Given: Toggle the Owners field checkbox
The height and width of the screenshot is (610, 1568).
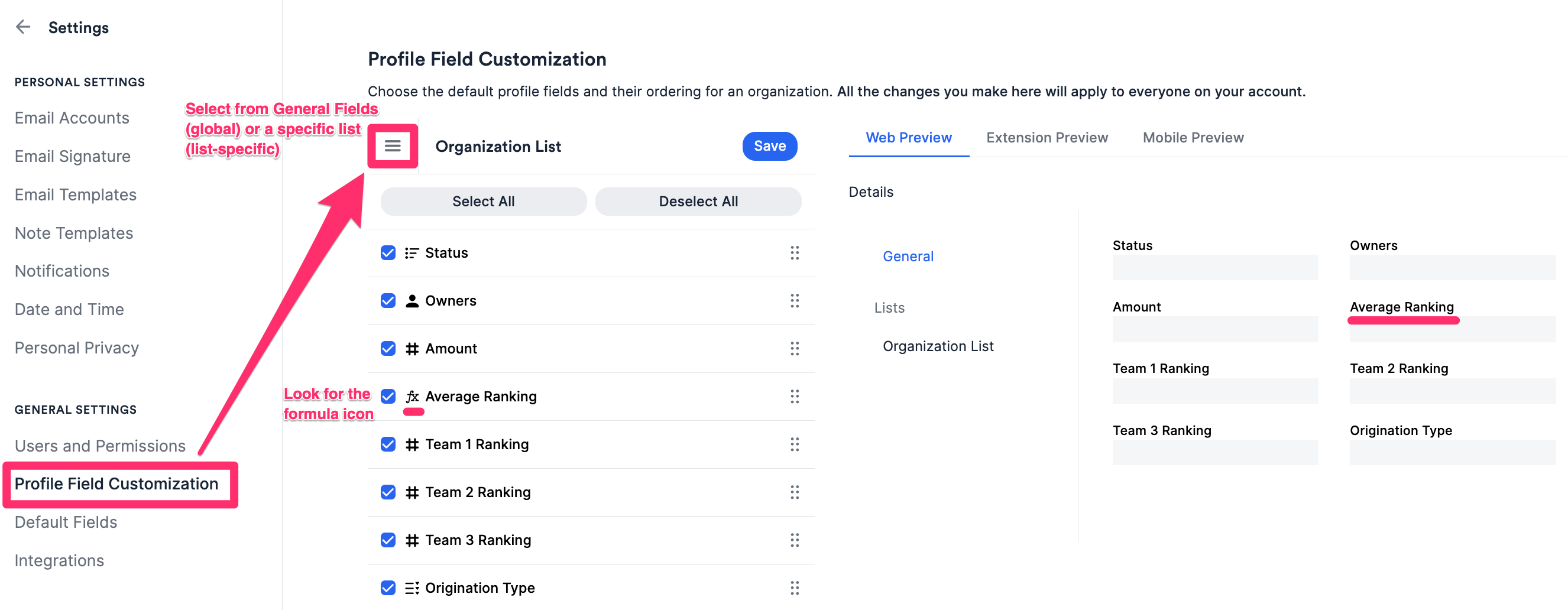Looking at the screenshot, I should 388,301.
